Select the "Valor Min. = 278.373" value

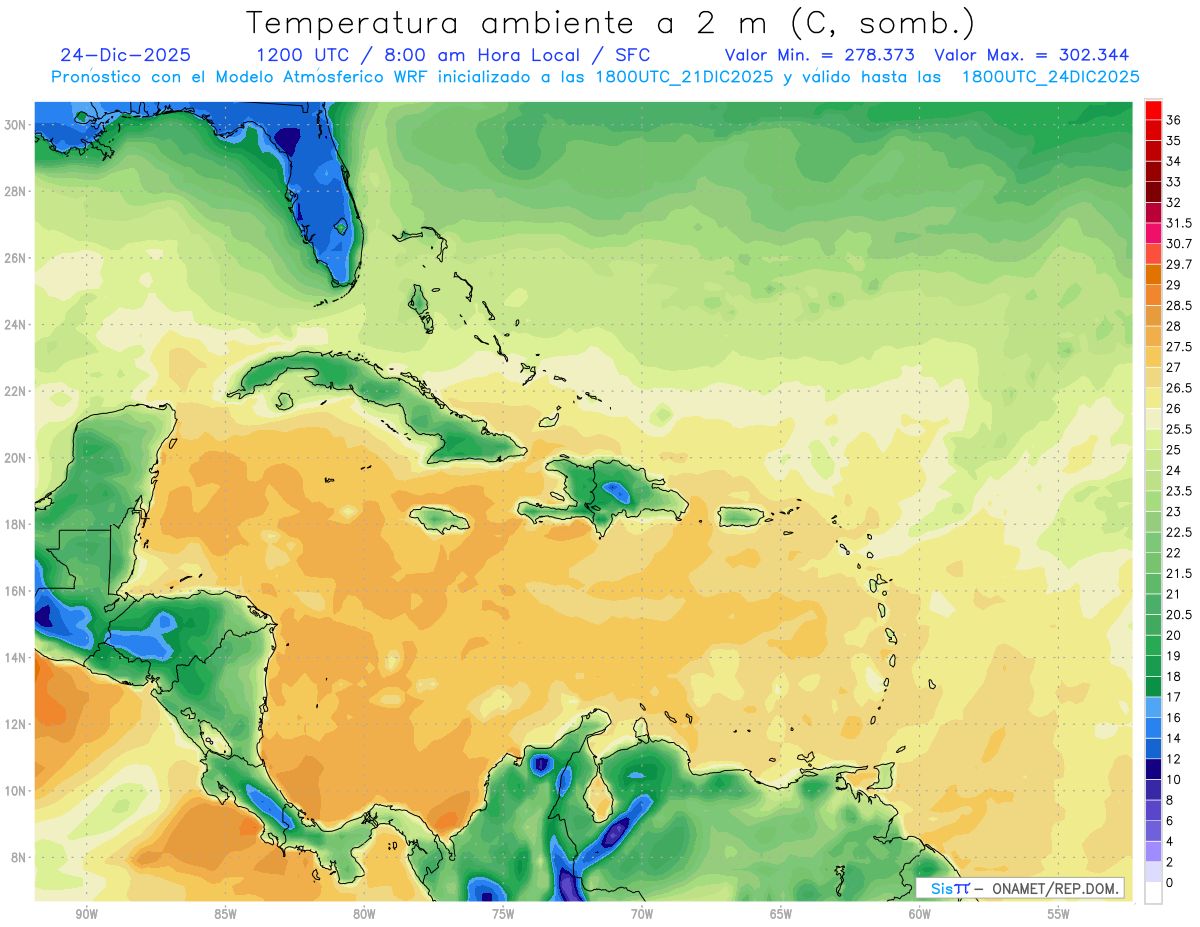click(x=819, y=55)
